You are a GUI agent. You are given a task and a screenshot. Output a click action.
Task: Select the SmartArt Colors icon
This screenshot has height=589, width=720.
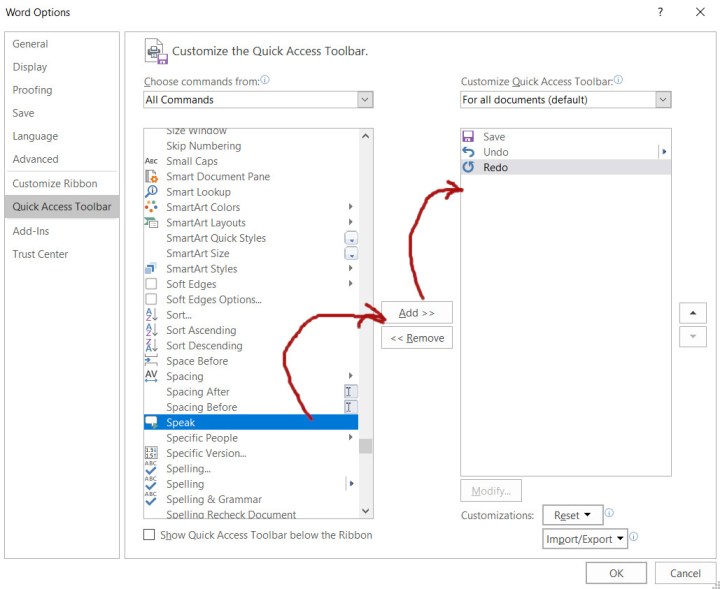(151, 207)
